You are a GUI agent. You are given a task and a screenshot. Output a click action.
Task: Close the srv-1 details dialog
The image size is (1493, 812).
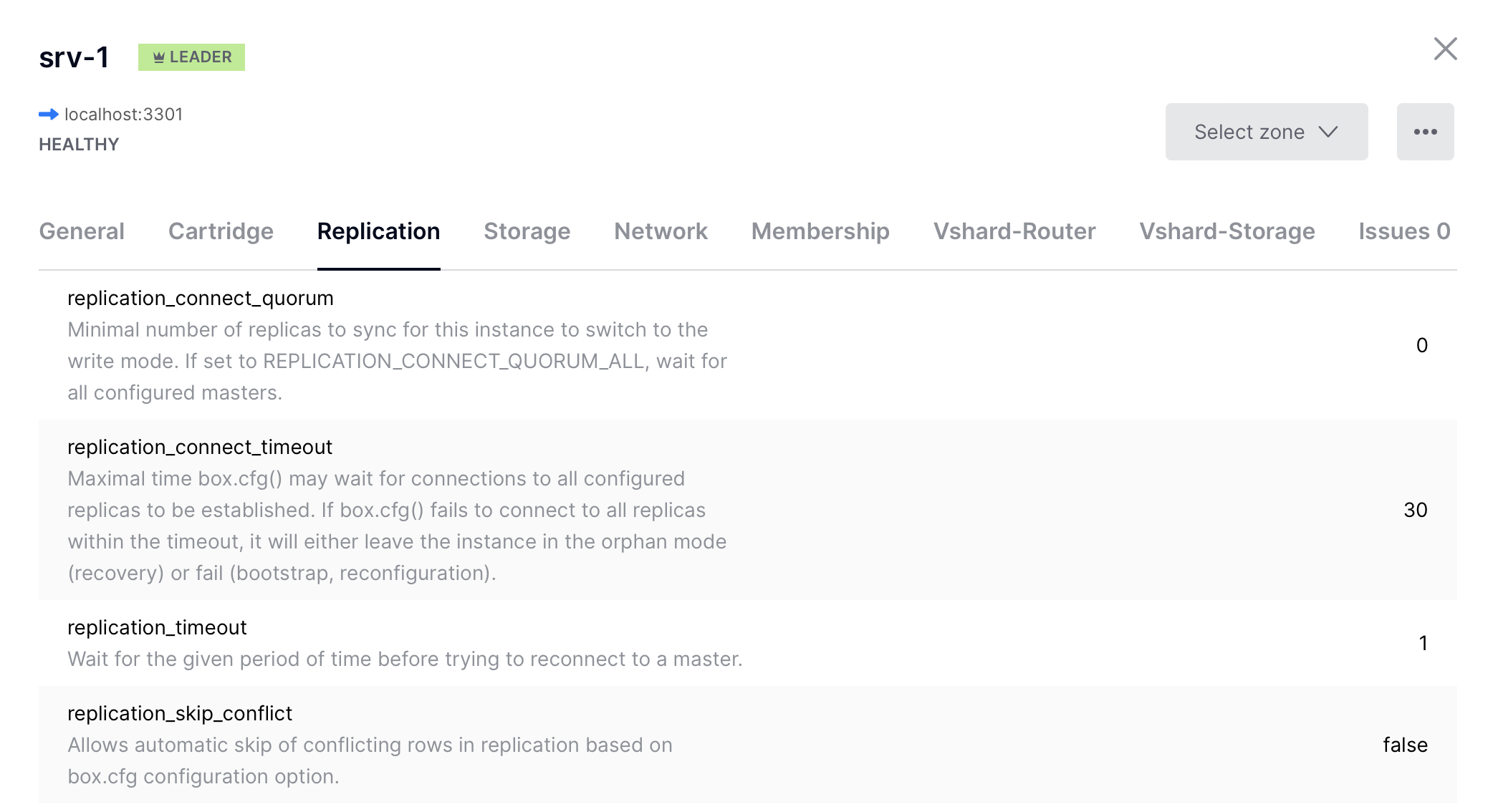coord(1445,49)
